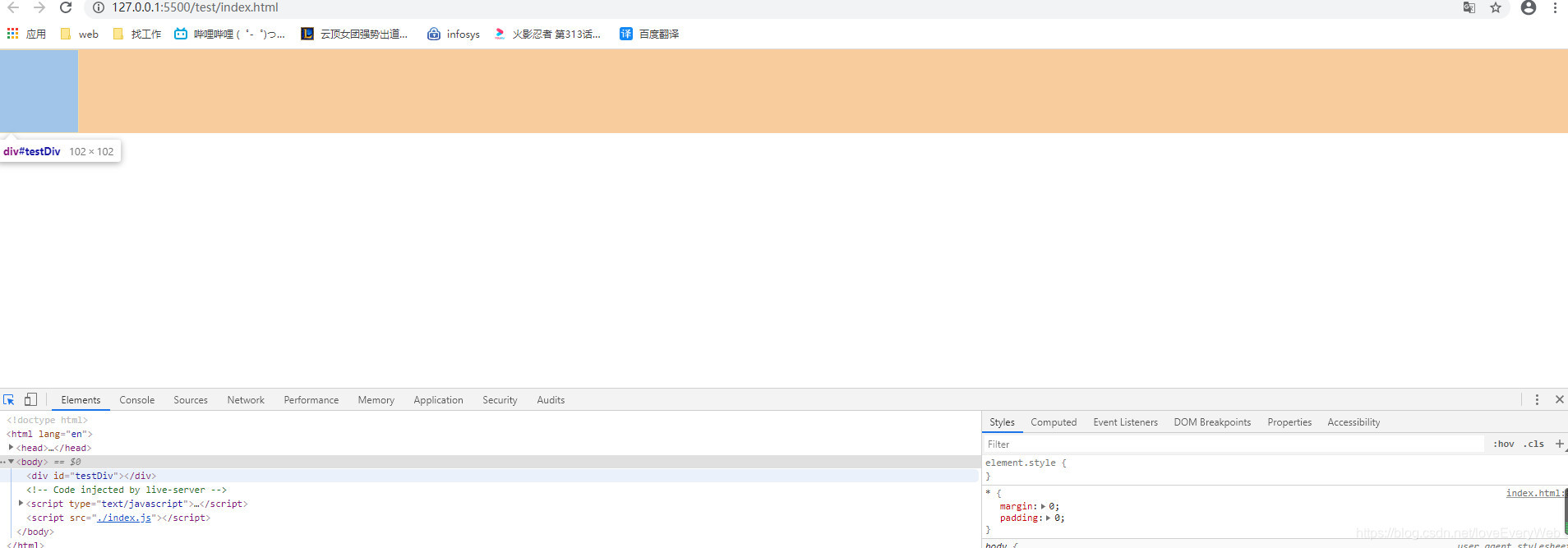The width and height of the screenshot is (1568, 548).
Task: Click the closing body tag row
Action: click(x=490, y=532)
